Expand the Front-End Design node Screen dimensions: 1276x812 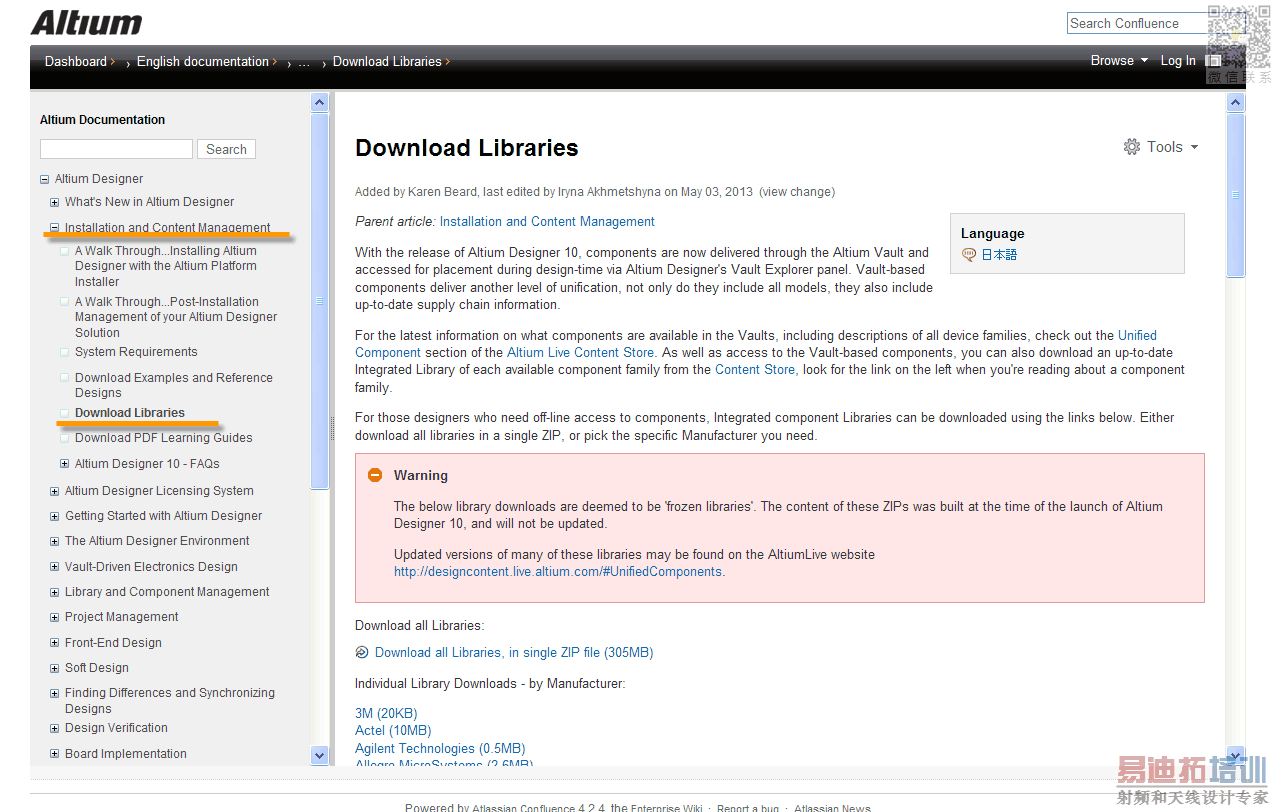(x=54, y=643)
